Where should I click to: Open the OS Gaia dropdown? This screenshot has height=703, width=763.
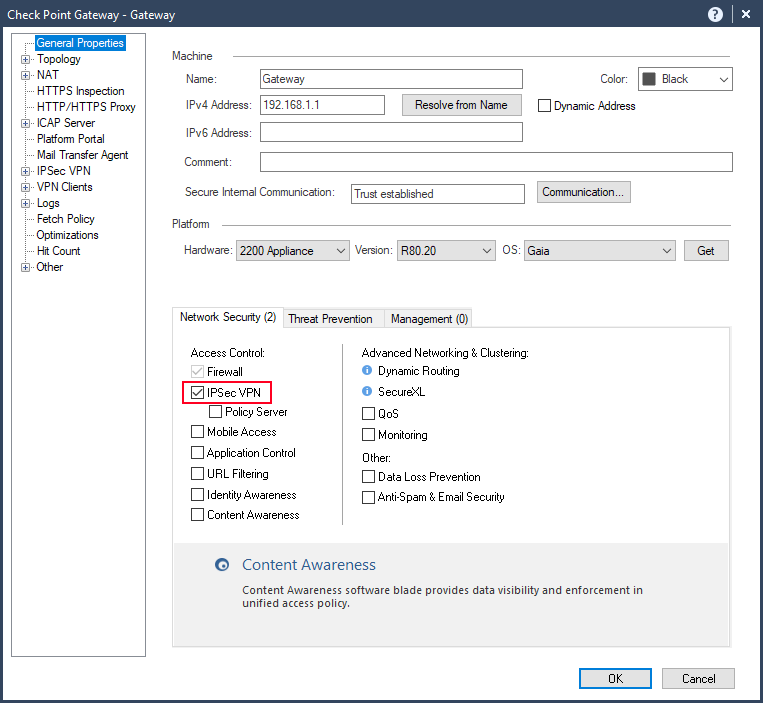[x=599, y=251]
